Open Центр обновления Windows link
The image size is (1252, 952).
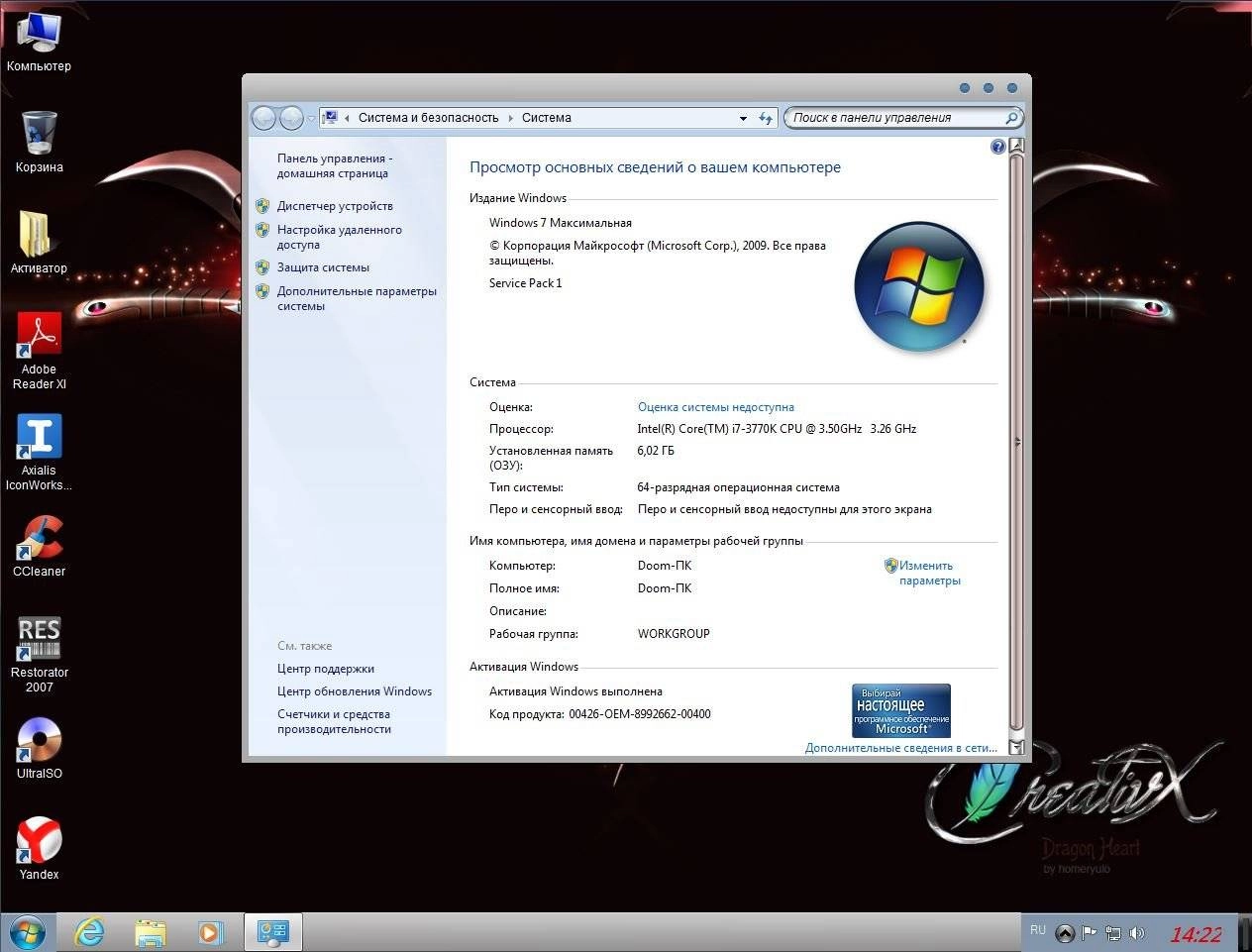(x=355, y=691)
